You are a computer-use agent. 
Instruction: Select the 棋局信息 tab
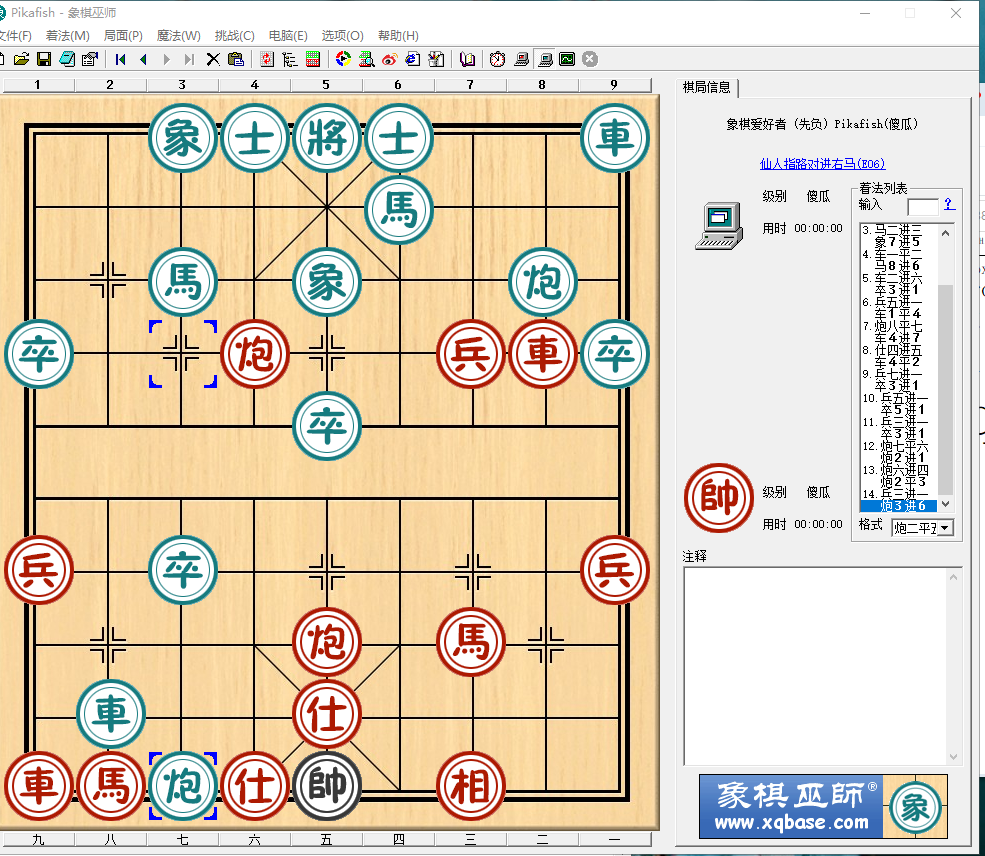click(x=707, y=87)
